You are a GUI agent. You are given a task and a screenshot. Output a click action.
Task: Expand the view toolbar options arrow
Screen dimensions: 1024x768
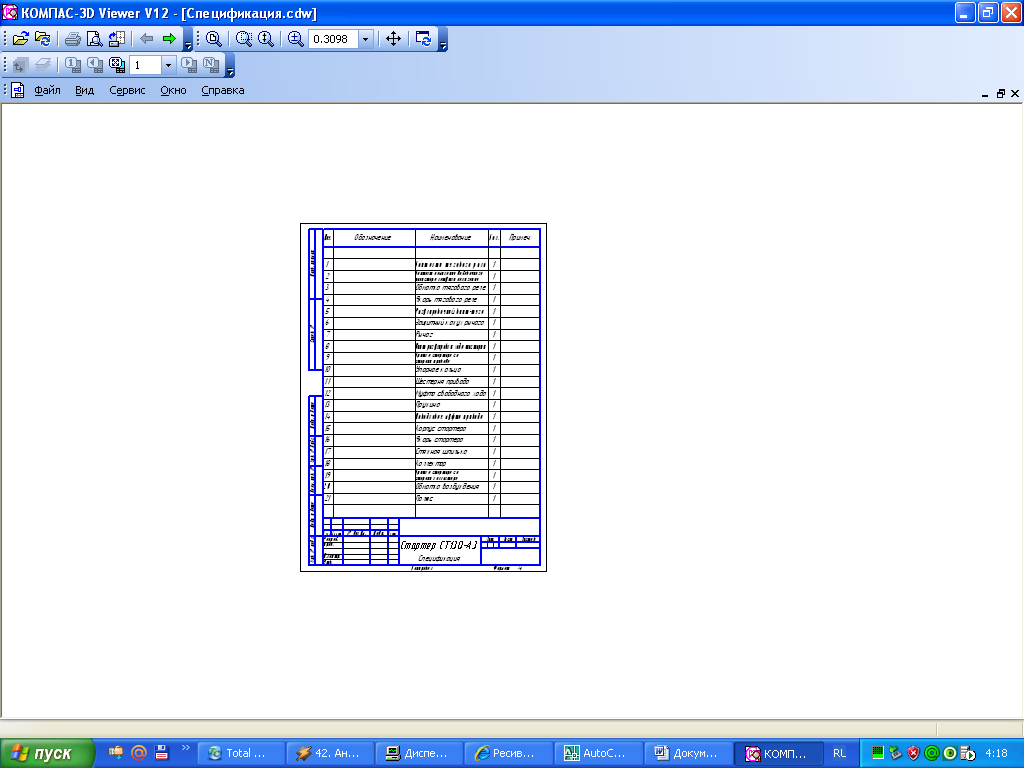(443, 44)
